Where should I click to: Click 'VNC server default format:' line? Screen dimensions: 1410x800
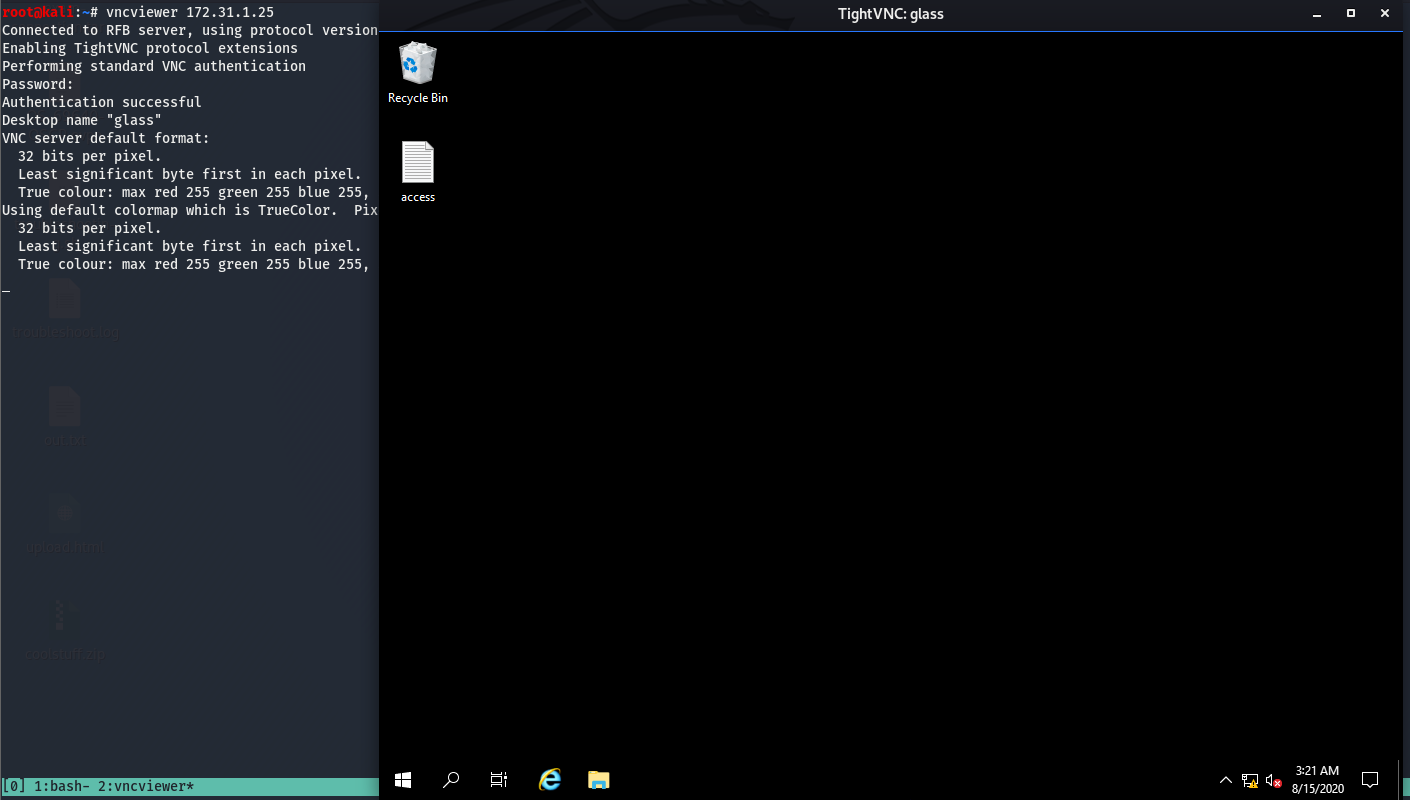[106, 138]
